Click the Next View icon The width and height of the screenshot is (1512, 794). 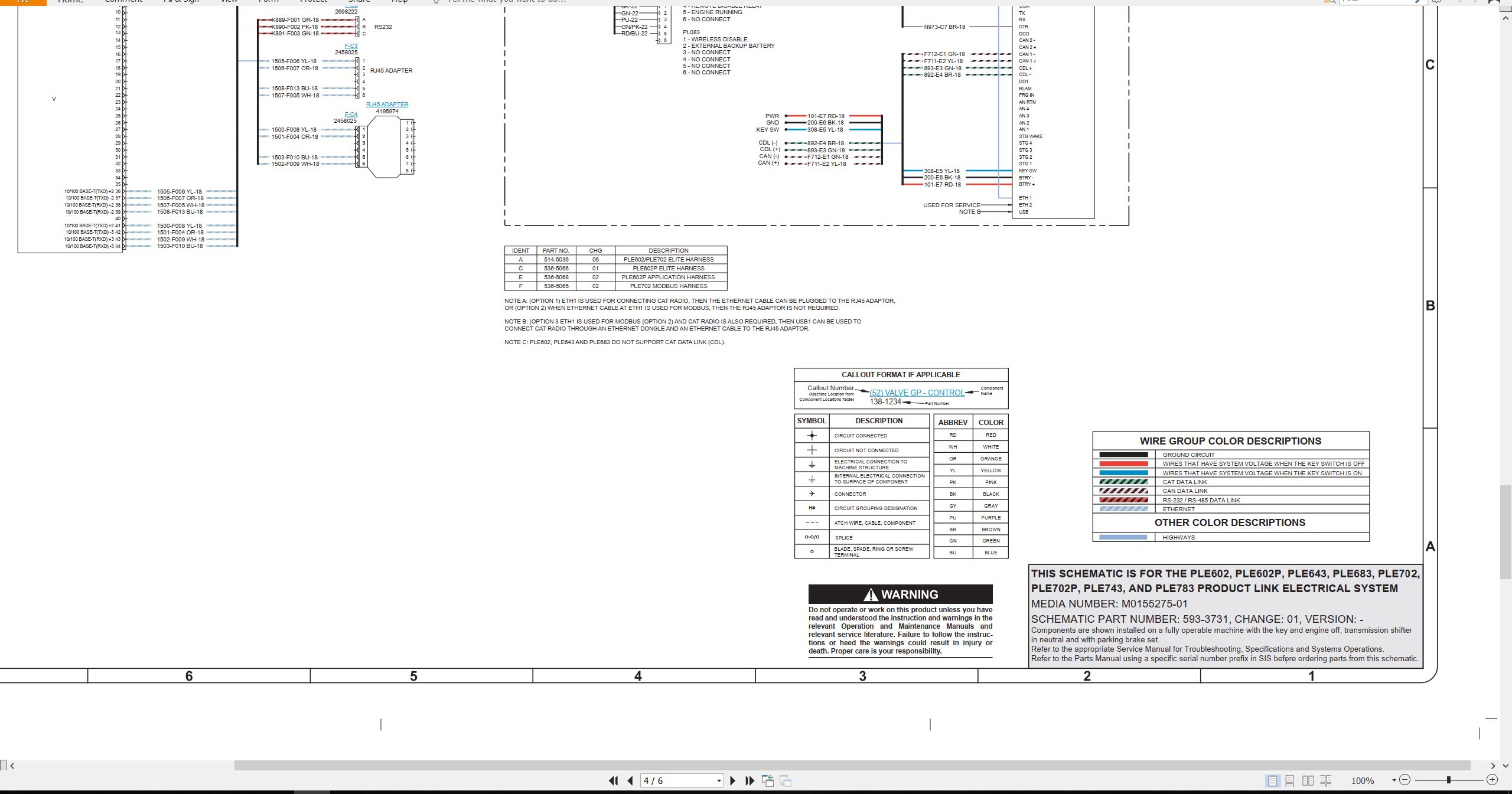[786, 780]
